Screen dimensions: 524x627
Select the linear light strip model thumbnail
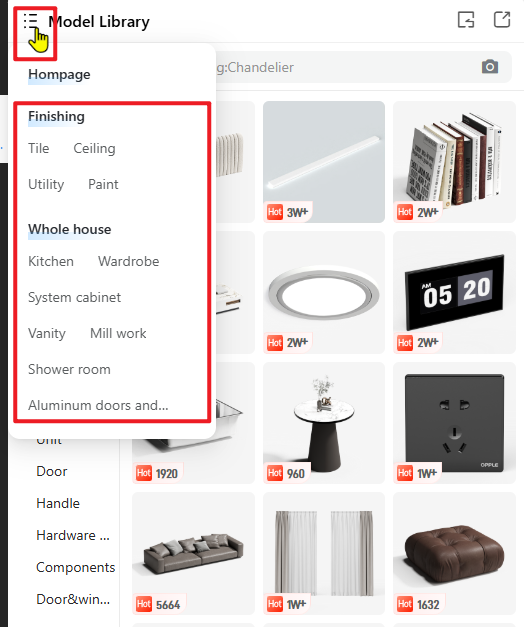[x=324, y=162]
